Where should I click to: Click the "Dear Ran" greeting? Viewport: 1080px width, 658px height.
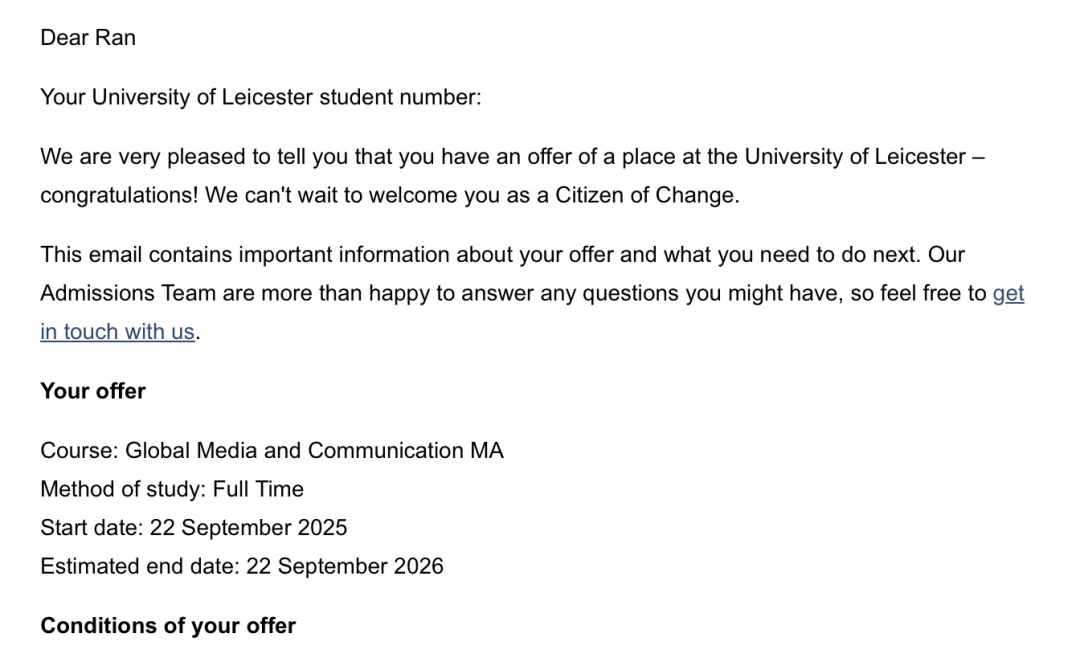[x=88, y=38]
